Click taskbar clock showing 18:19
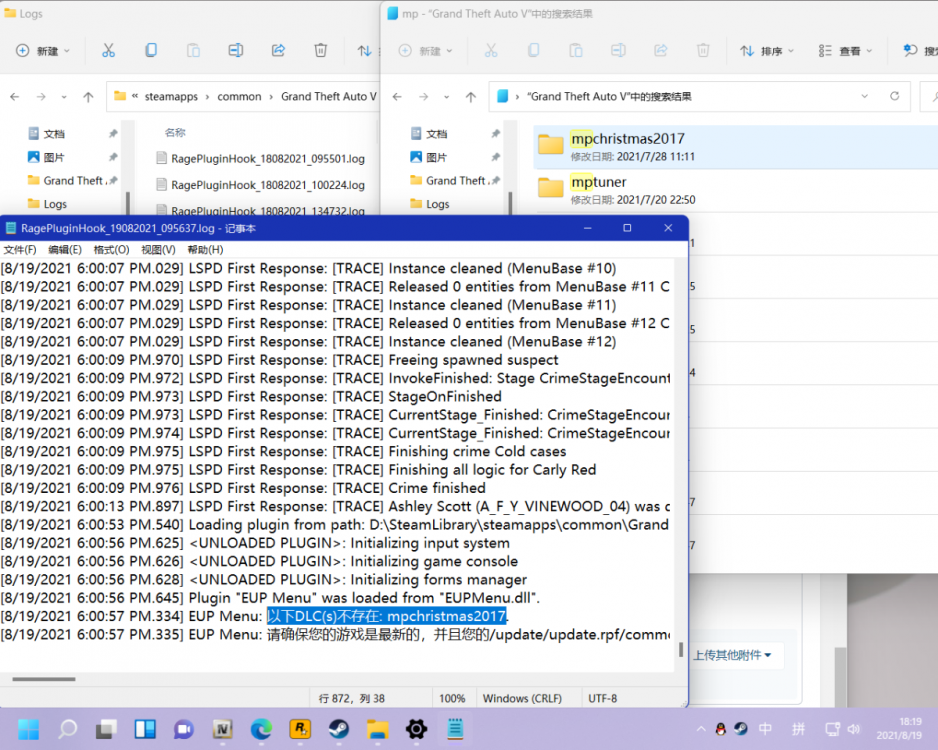938x750 pixels. pos(899,728)
